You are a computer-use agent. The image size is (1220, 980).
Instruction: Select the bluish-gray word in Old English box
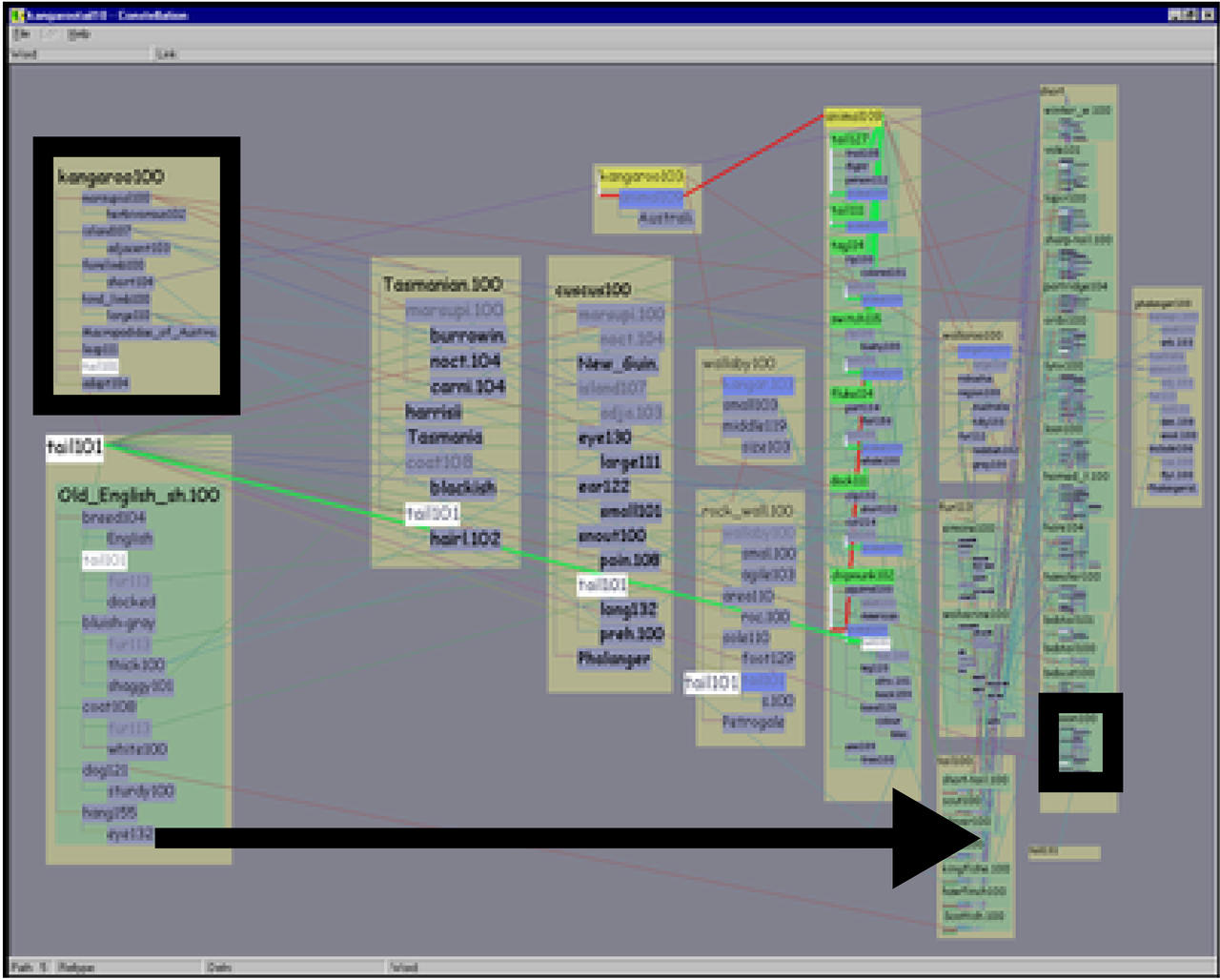[118, 623]
